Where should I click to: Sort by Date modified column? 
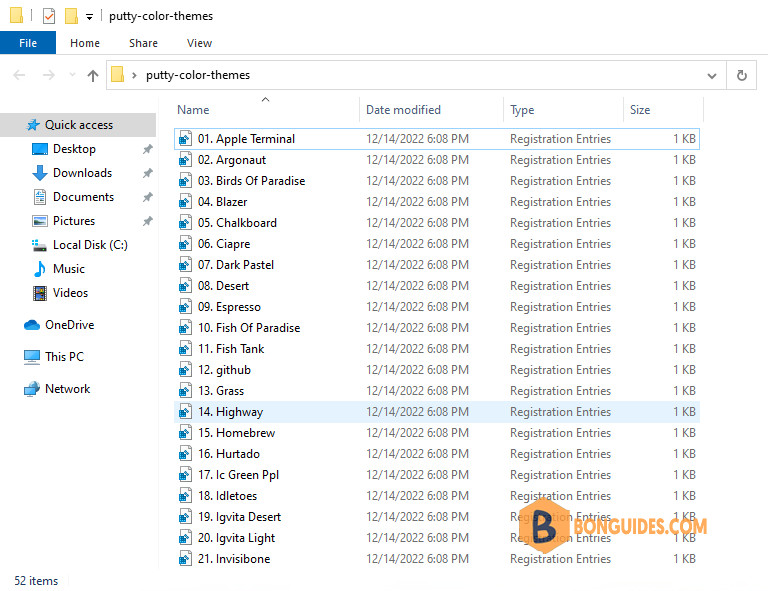coord(403,110)
